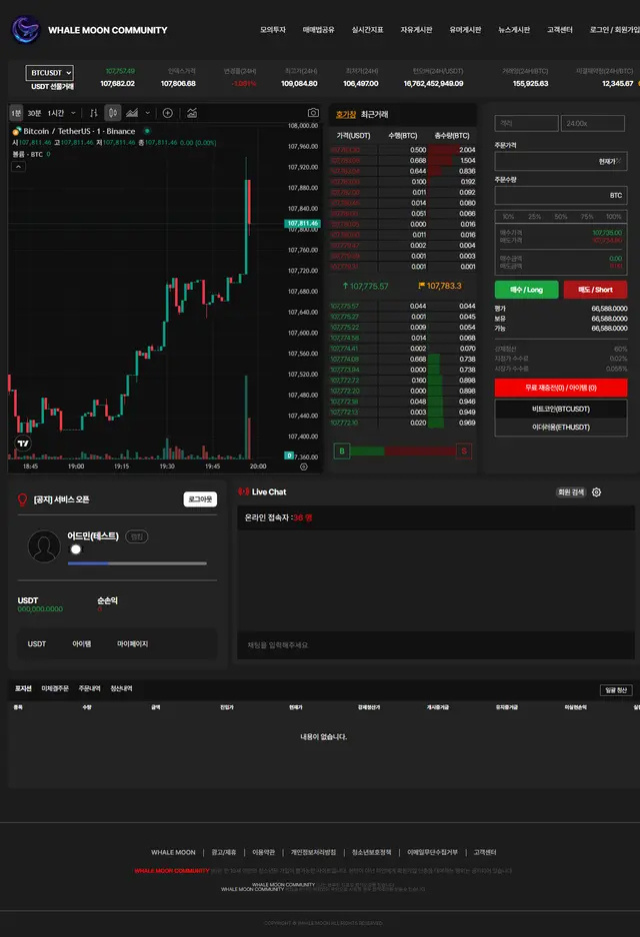Choose the 100% quantity option
The width and height of the screenshot is (640, 937).
tap(614, 216)
